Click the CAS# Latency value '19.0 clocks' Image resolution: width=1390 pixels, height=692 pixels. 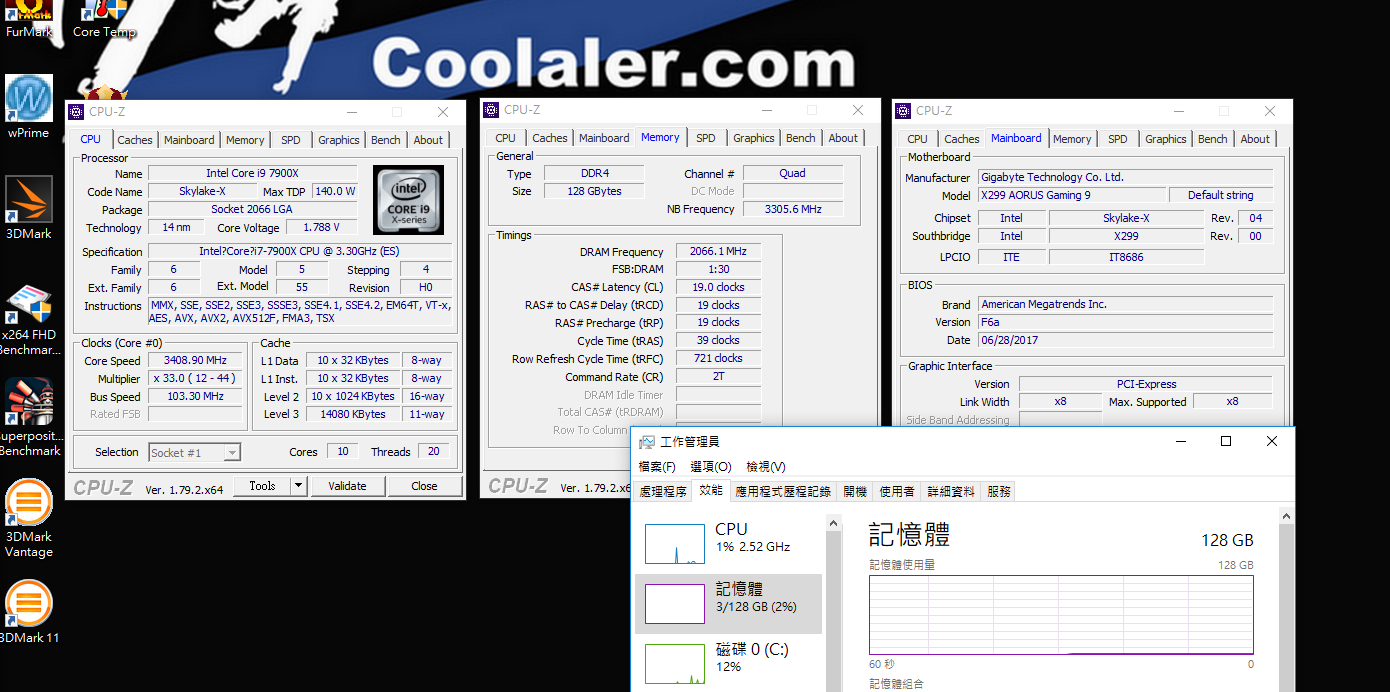[x=718, y=287]
